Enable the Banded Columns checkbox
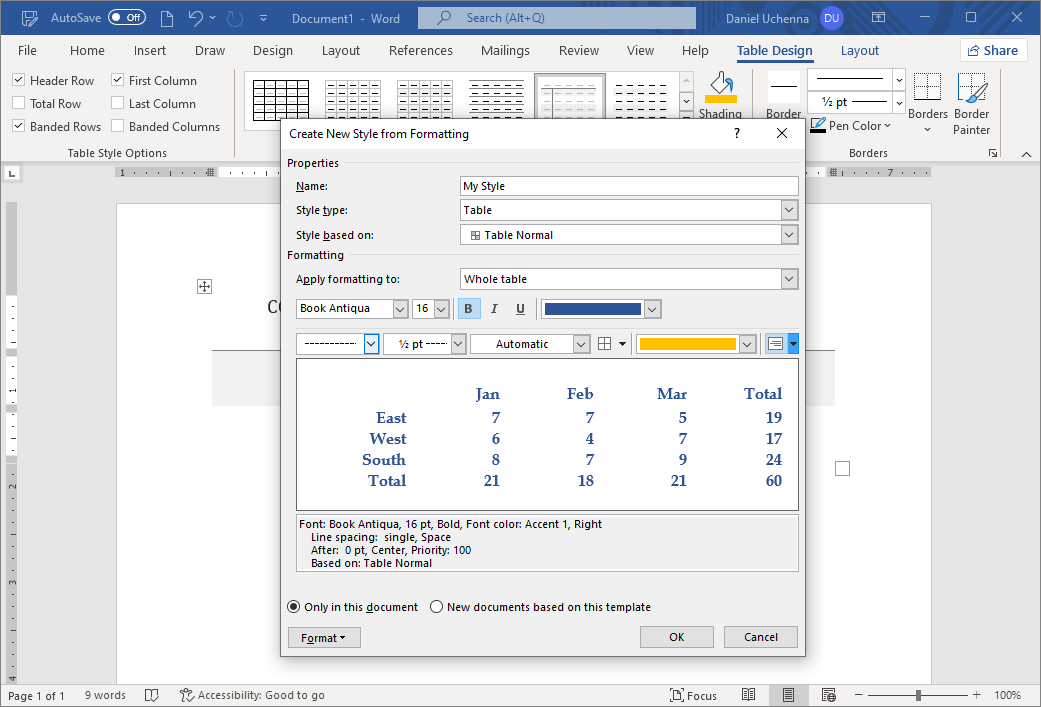The image size is (1041, 707). click(118, 127)
